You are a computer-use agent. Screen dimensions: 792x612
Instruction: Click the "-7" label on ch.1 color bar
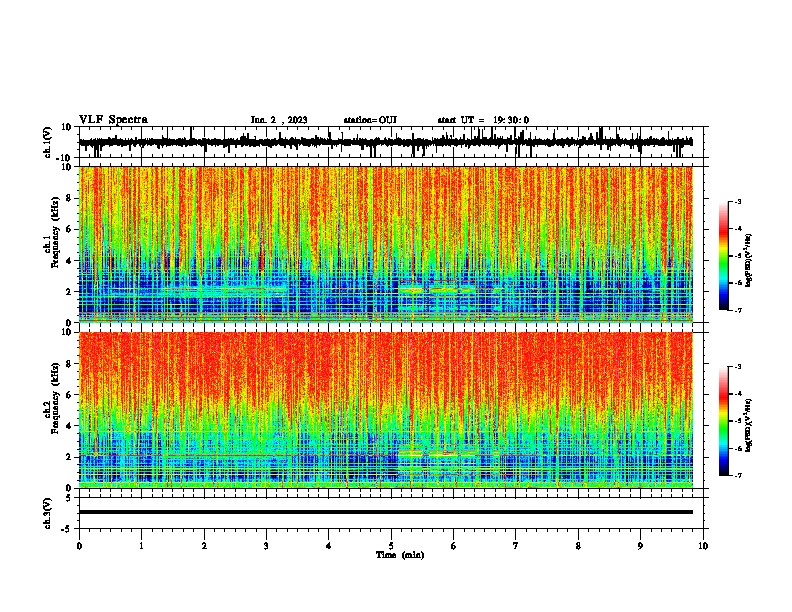click(x=738, y=310)
